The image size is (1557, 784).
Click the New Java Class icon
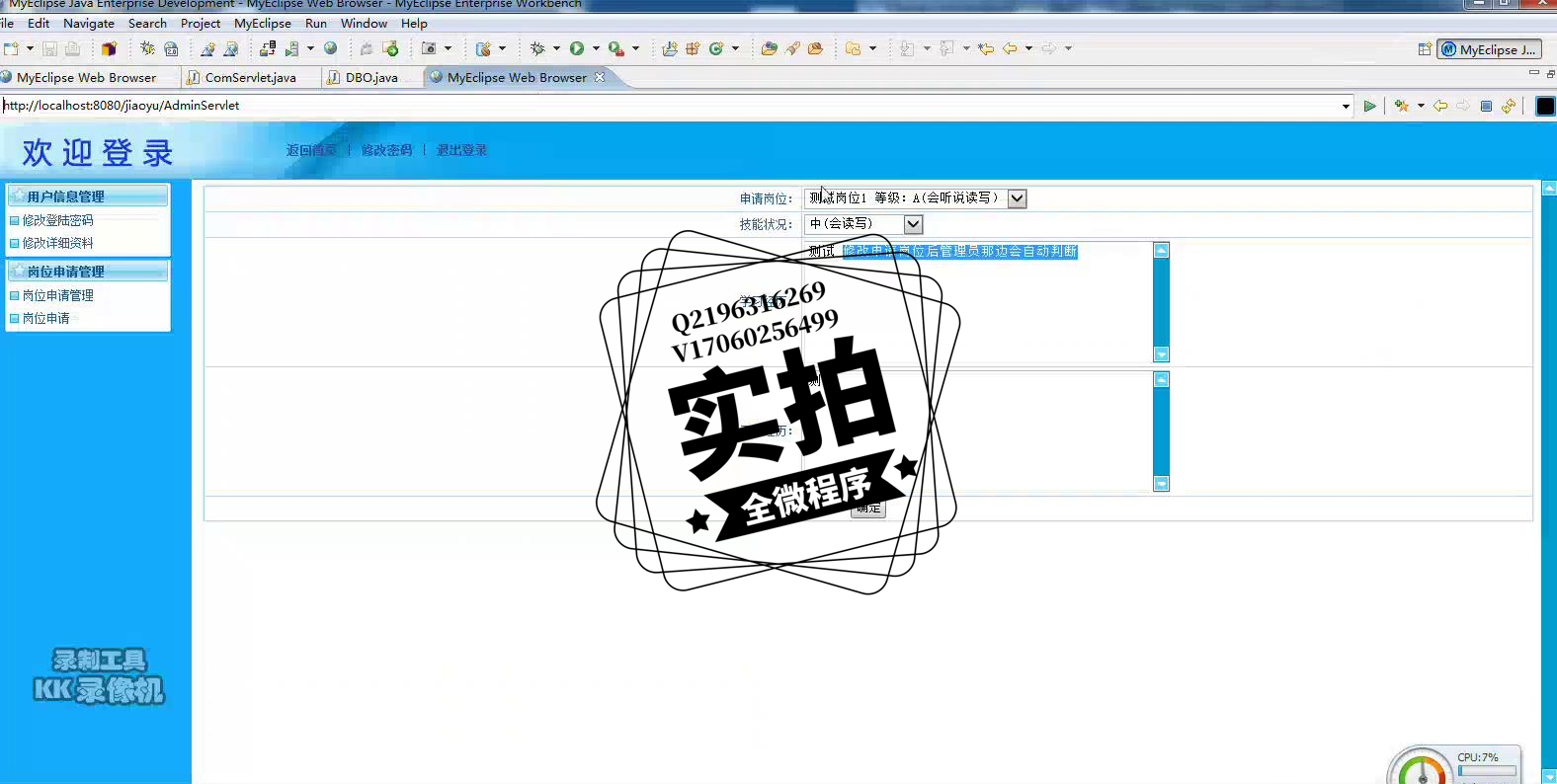point(716,48)
